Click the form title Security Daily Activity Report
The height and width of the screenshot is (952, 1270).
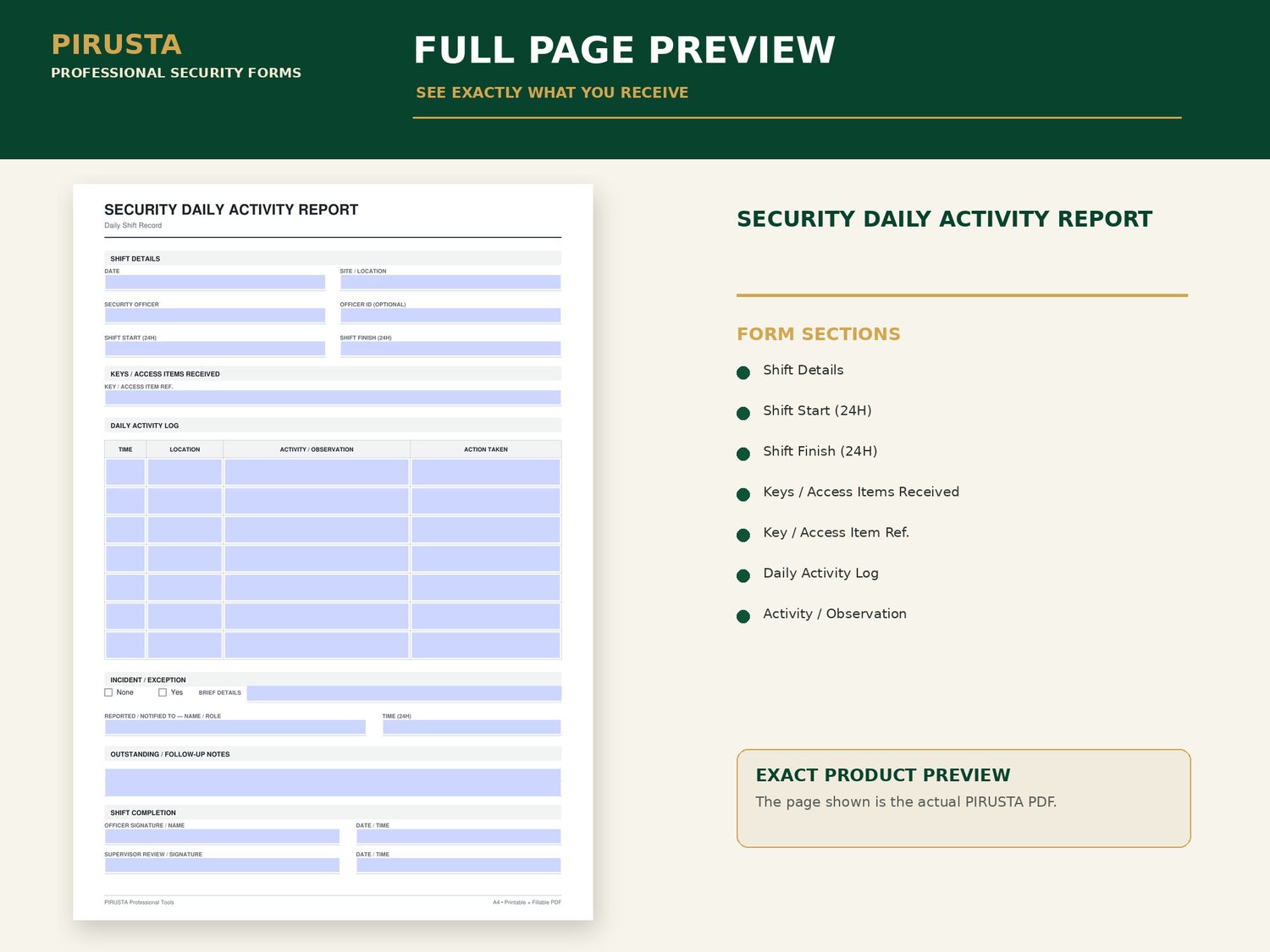pos(231,210)
